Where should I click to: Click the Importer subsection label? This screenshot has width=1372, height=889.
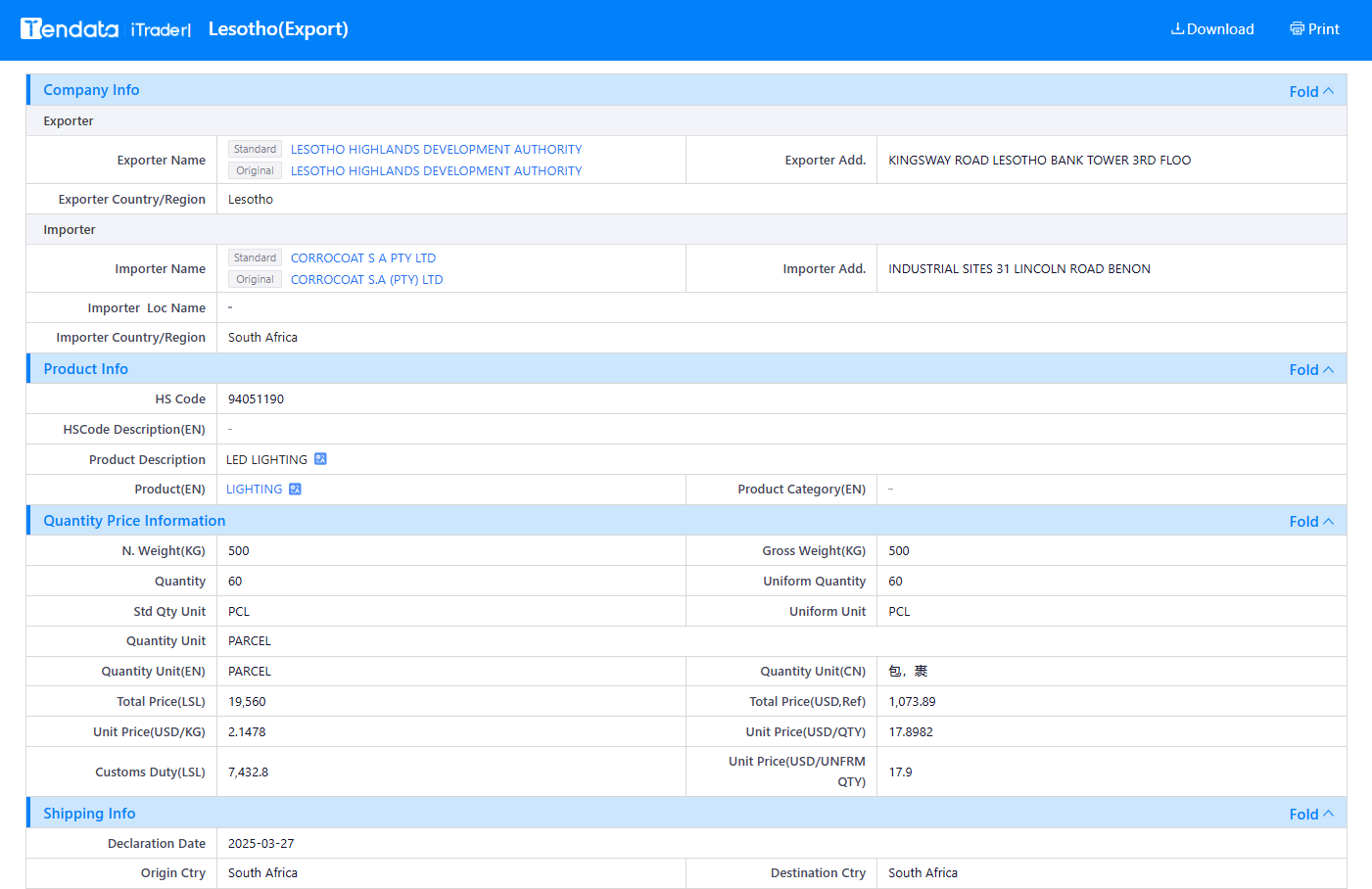[70, 229]
